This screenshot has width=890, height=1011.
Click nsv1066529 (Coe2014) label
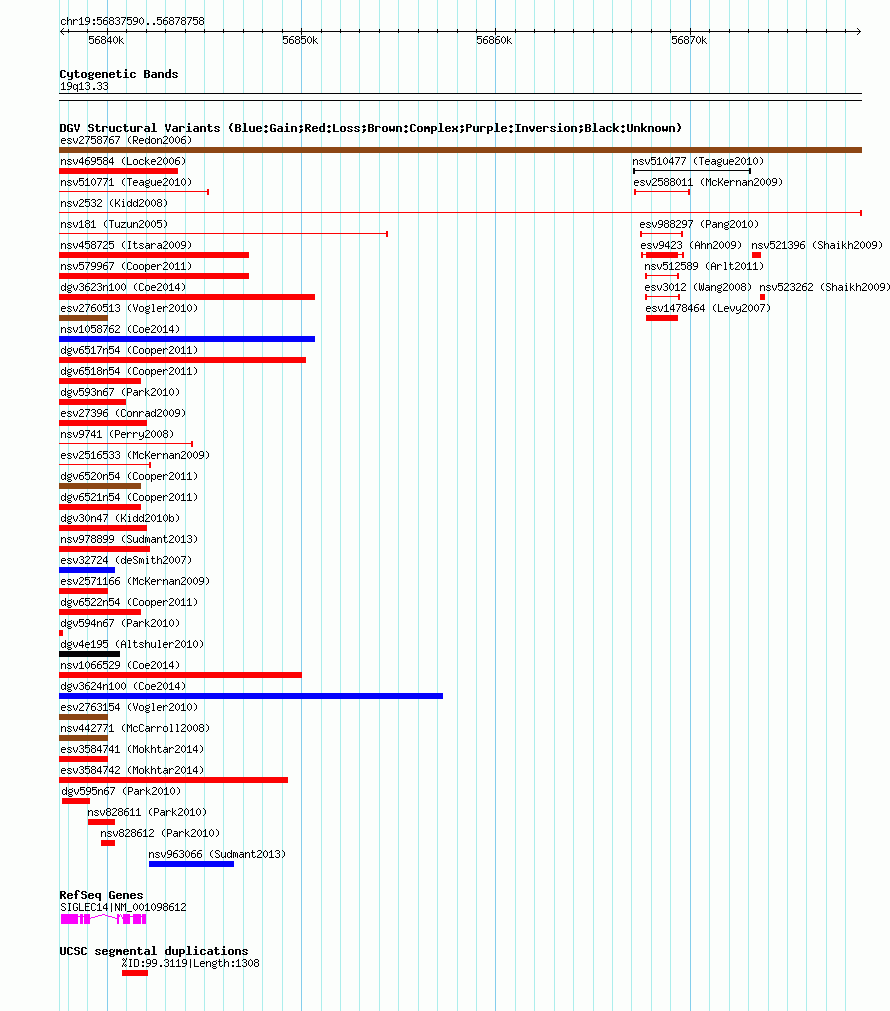pyautogui.click(x=120, y=665)
